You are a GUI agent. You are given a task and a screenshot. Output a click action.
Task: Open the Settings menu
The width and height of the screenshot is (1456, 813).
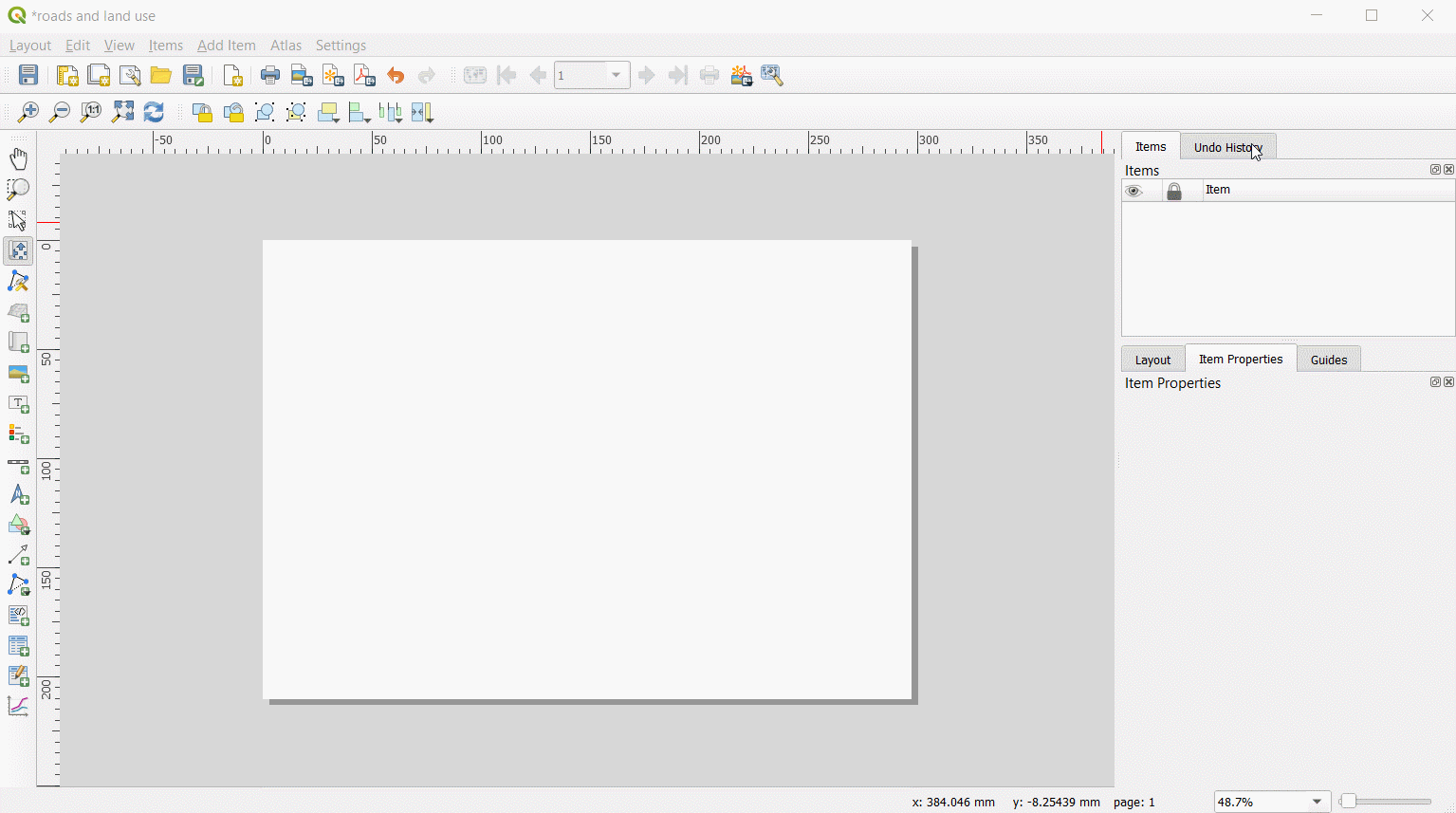click(341, 46)
